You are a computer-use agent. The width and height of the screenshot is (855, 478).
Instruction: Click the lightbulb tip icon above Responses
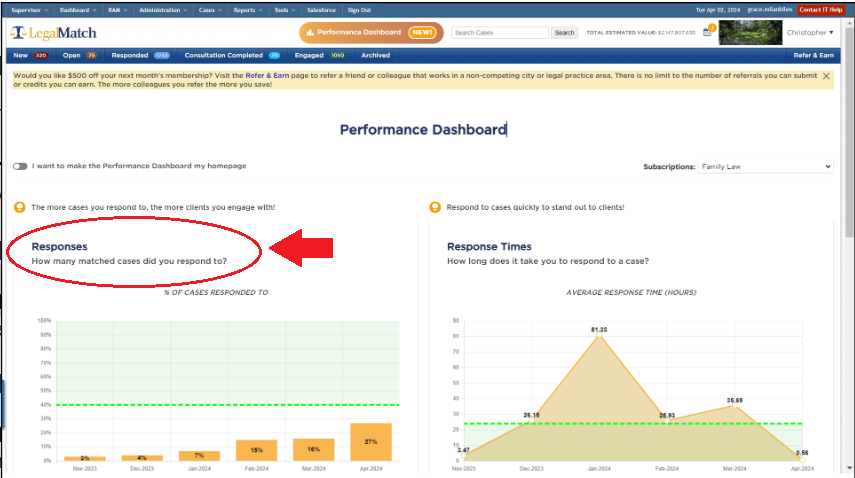pyautogui.click(x=19, y=207)
